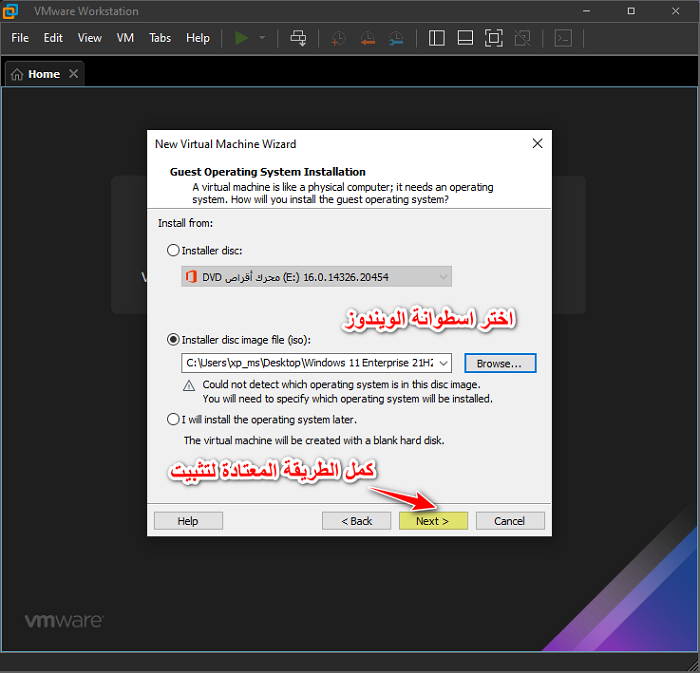Click the Office icon in DVD dropdown
Screen dimensions: 700x673
pos(192,277)
